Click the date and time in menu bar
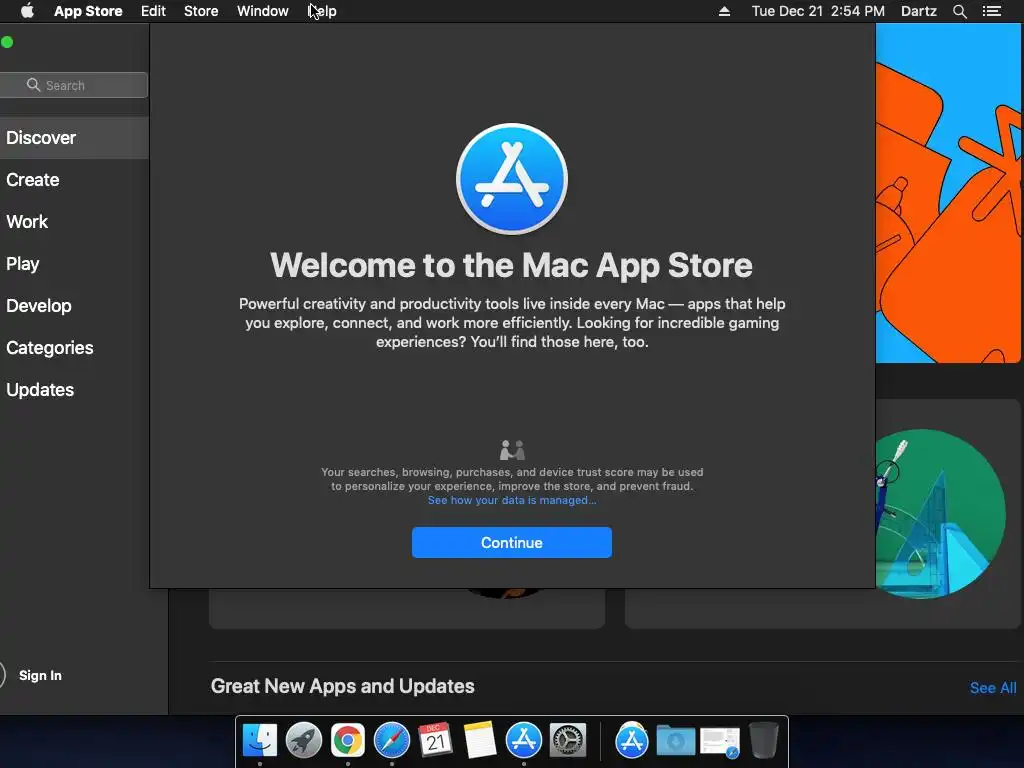This screenshot has width=1024, height=768. tap(818, 11)
